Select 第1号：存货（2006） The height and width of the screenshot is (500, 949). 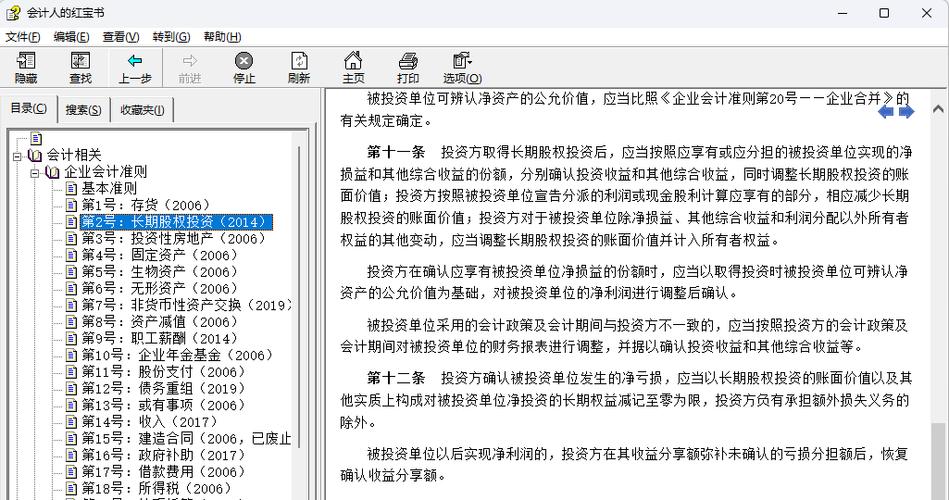tap(146, 205)
